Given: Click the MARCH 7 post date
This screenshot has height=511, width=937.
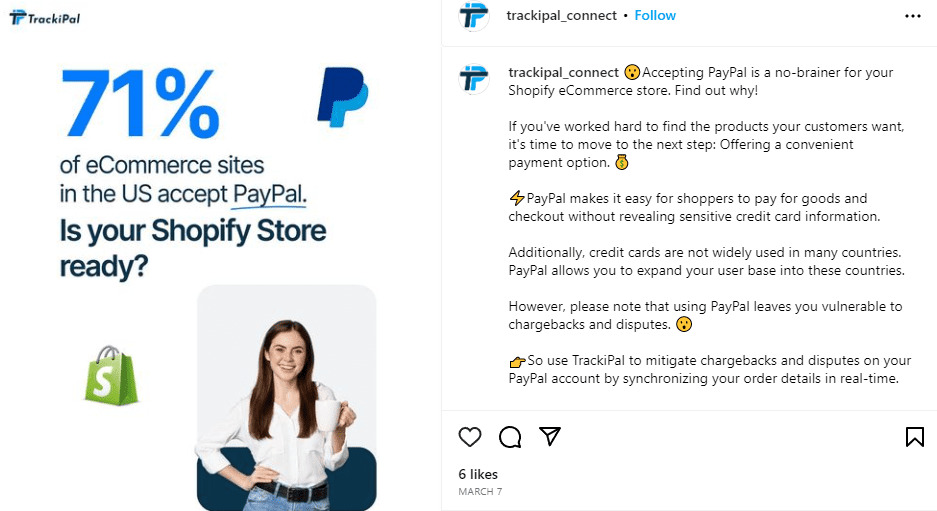Looking at the screenshot, I should pyautogui.click(x=480, y=491).
